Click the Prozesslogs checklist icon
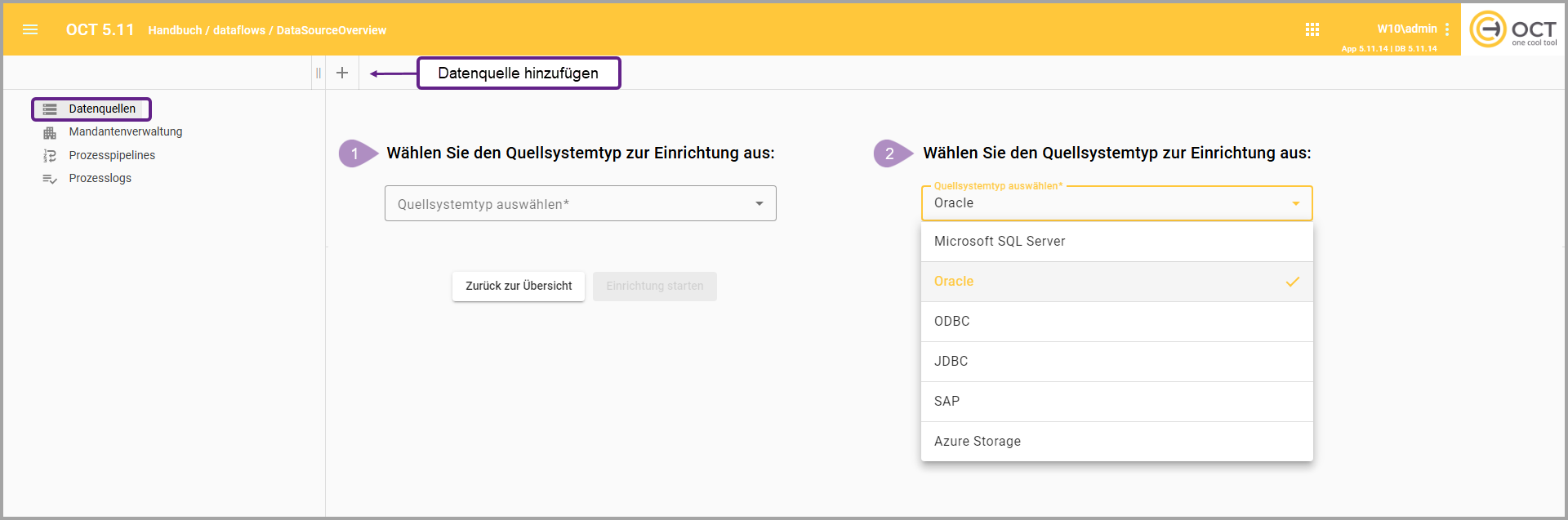Viewport: 1568px width, 520px height. [50, 179]
